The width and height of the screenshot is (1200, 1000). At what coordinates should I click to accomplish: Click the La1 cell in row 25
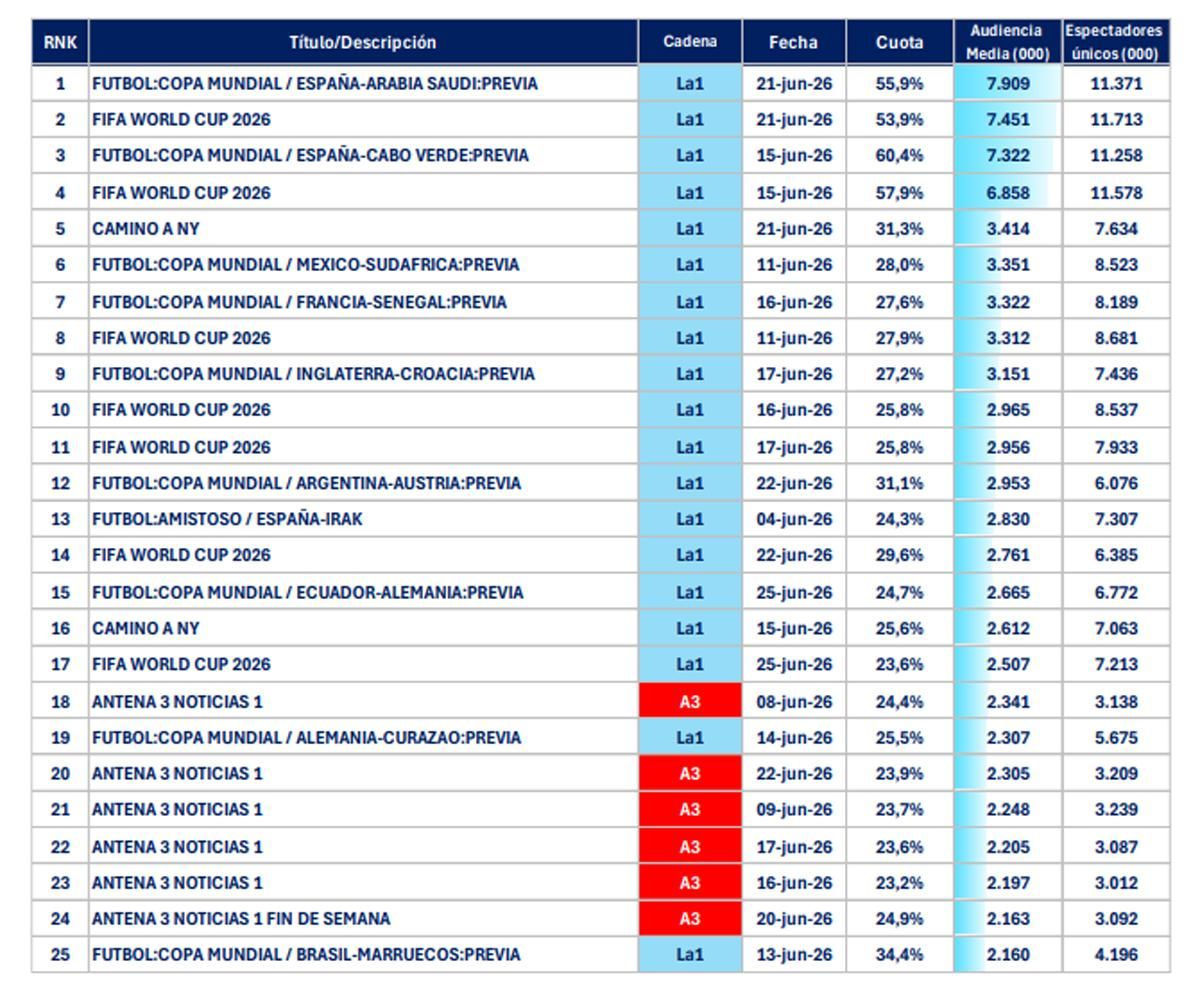click(x=690, y=955)
